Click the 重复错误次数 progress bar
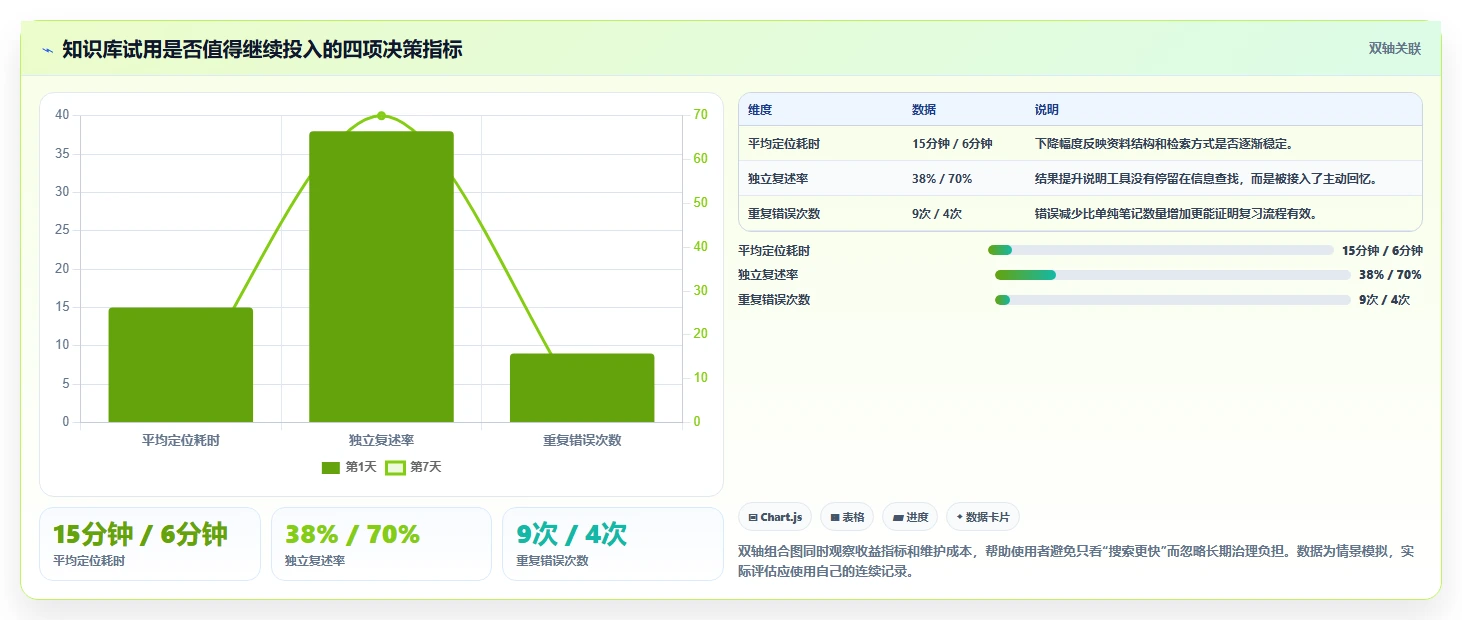Viewport: 1462px width, 620px height. (1173, 300)
